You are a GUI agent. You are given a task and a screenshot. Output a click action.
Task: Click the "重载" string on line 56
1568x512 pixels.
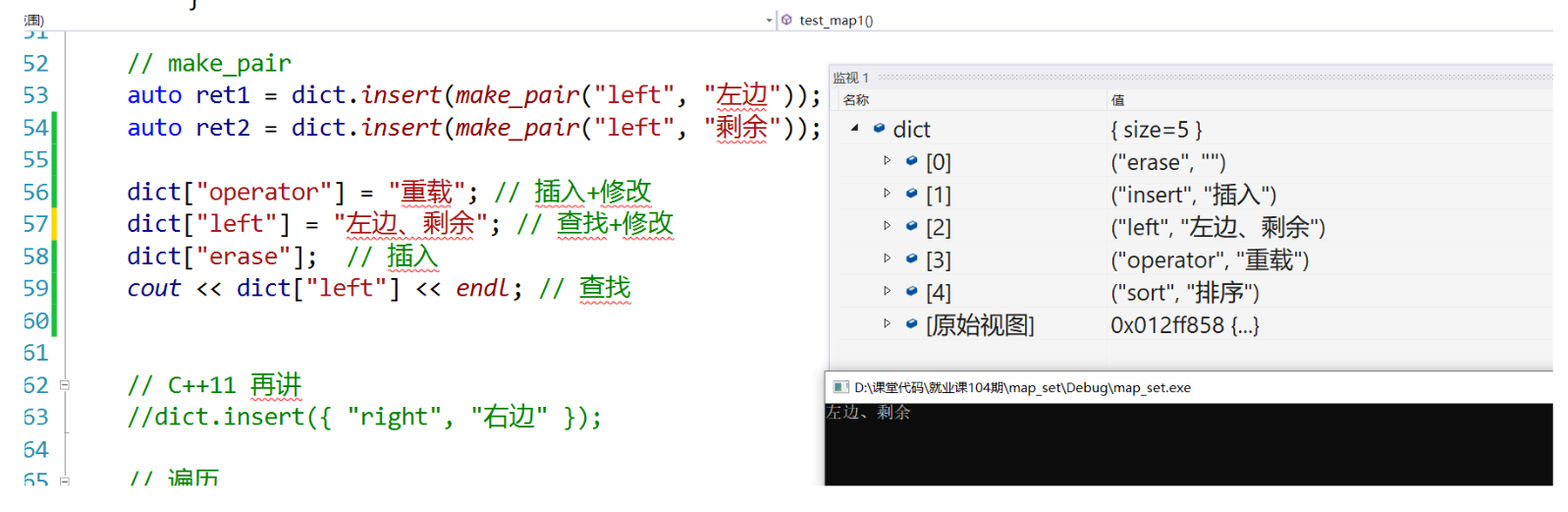[427, 192]
